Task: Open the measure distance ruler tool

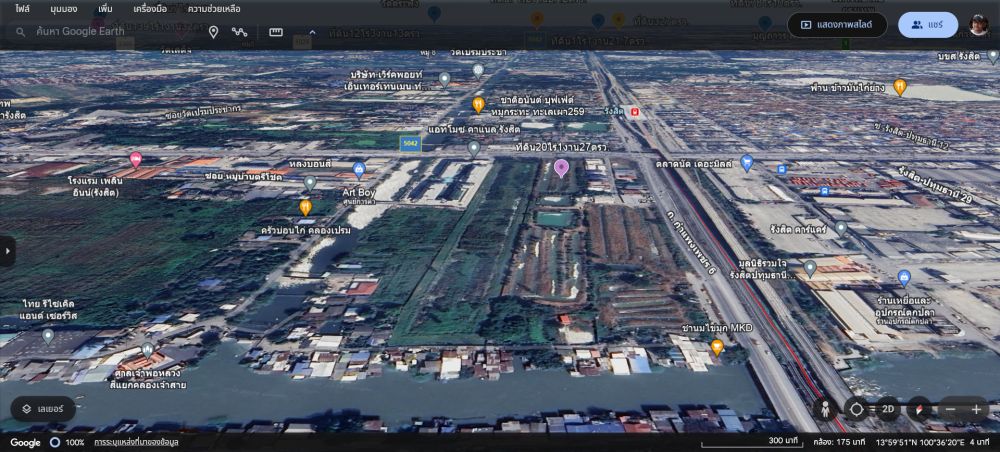Action: coord(276,32)
